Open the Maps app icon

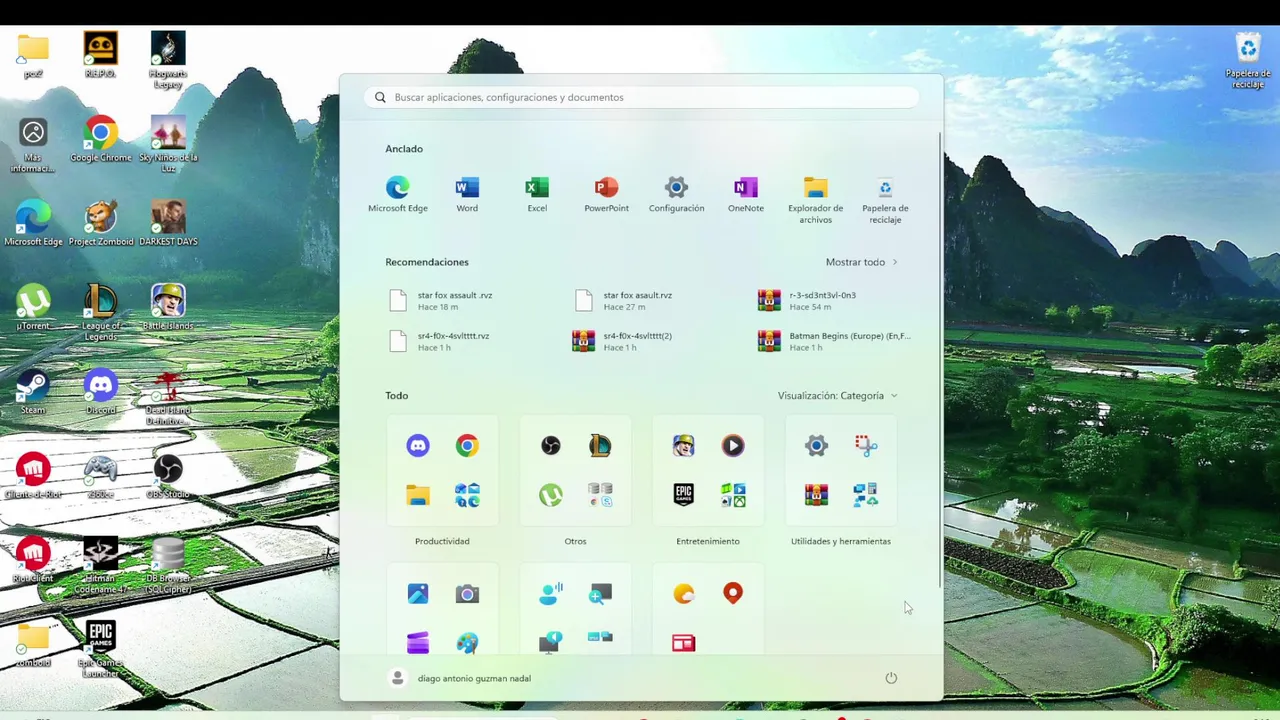pyautogui.click(x=733, y=594)
